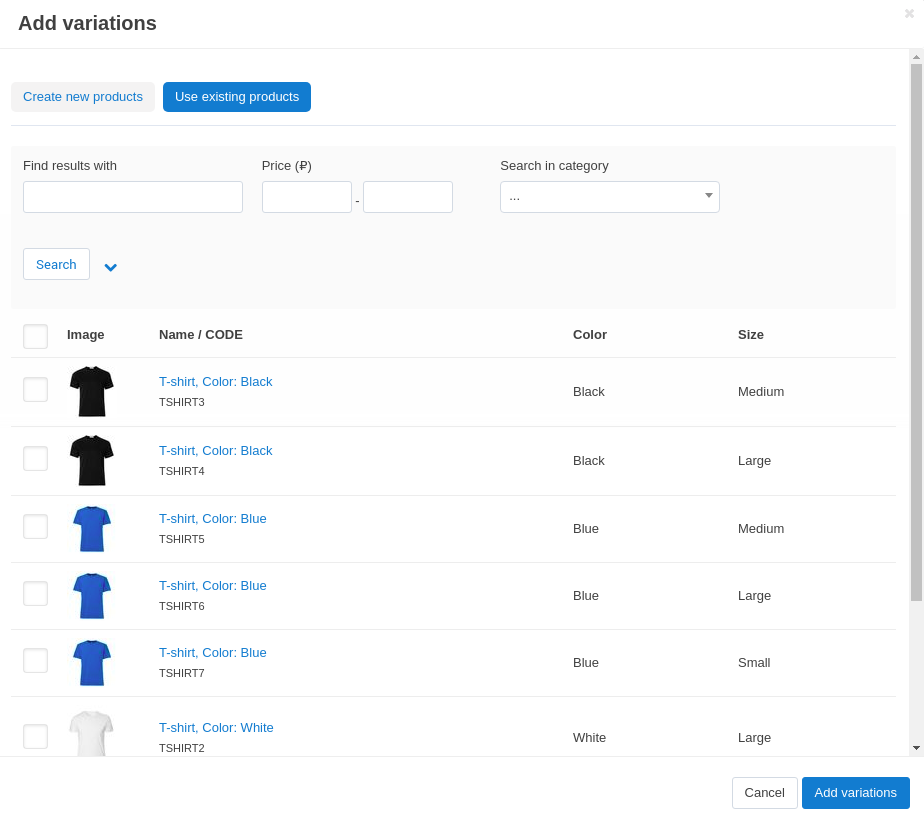The image size is (924, 825).
Task: Check the TSHIRT3 row checkbox
Action: coord(35,390)
